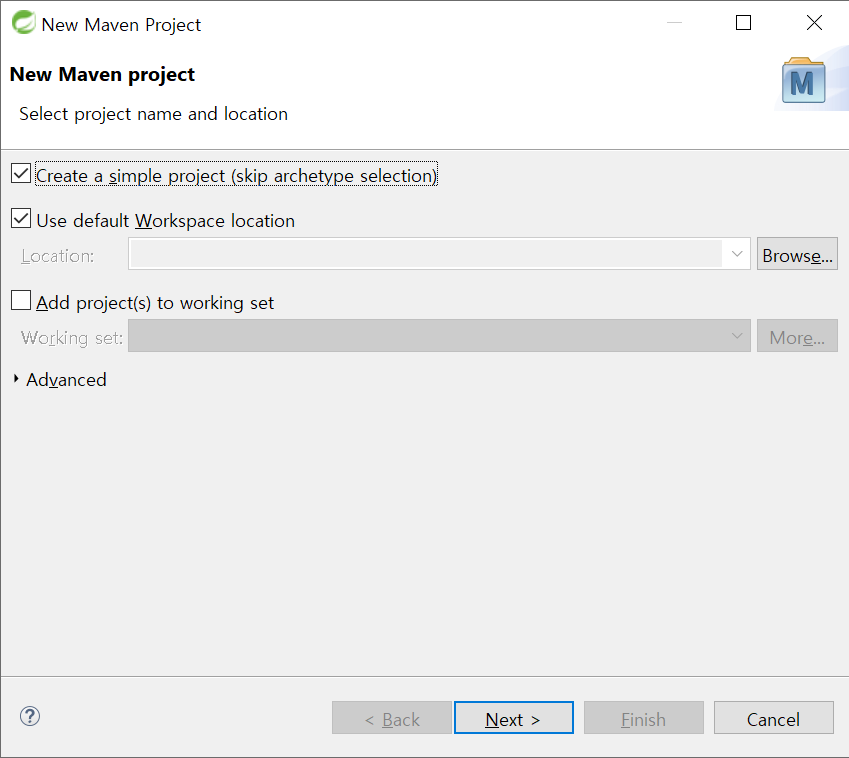Click the 'New Maven project' heading
The image size is (849, 758).
click(102, 74)
